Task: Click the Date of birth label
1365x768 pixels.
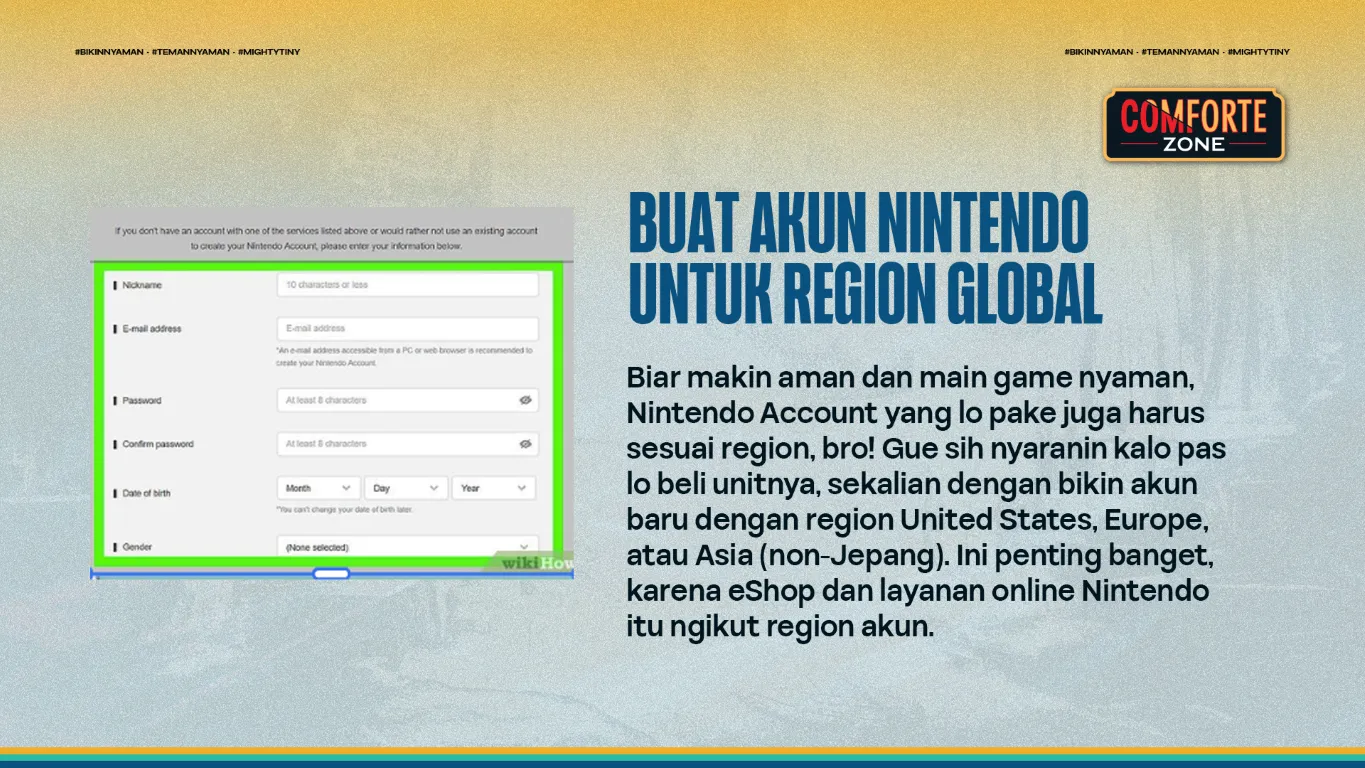Action: 147,493
